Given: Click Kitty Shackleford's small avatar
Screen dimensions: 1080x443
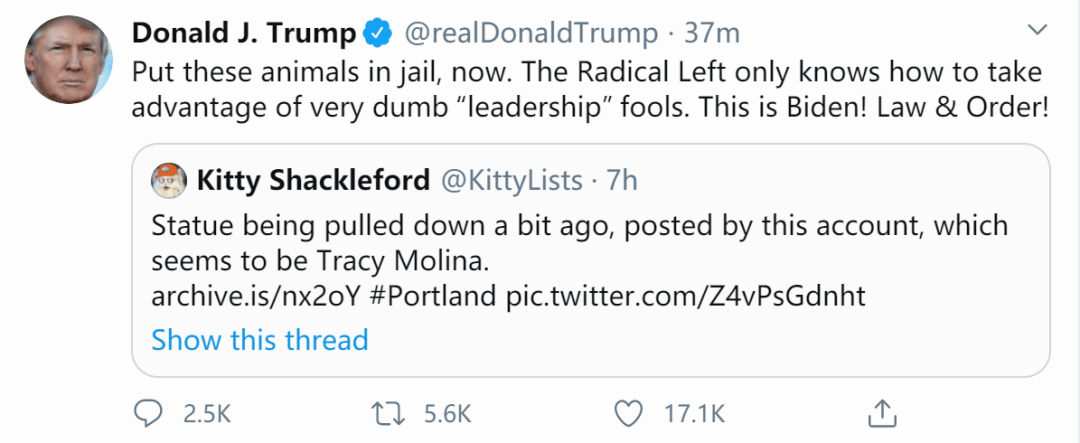Looking at the screenshot, I should (x=168, y=181).
